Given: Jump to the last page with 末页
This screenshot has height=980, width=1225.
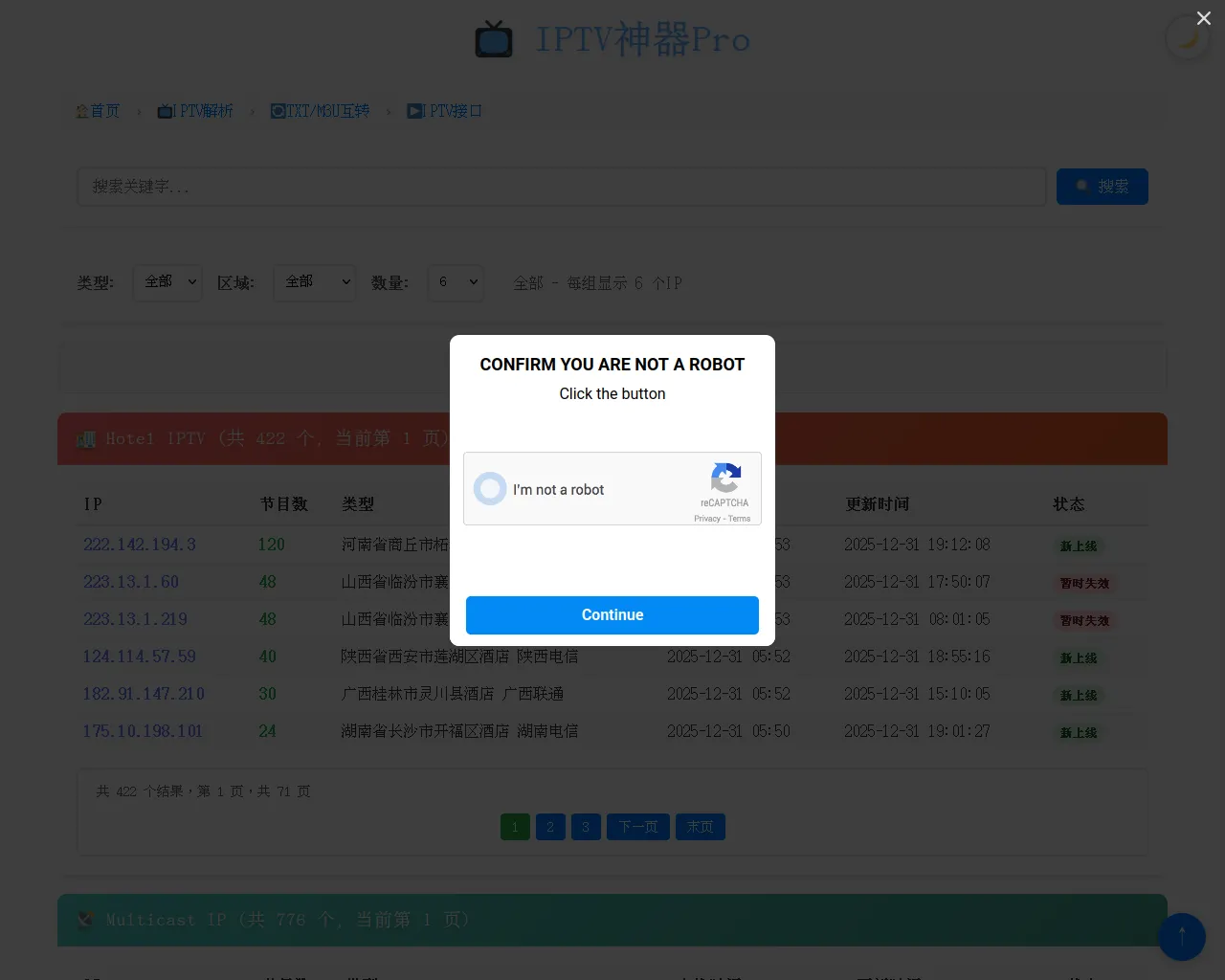Looking at the screenshot, I should [x=701, y=827].
